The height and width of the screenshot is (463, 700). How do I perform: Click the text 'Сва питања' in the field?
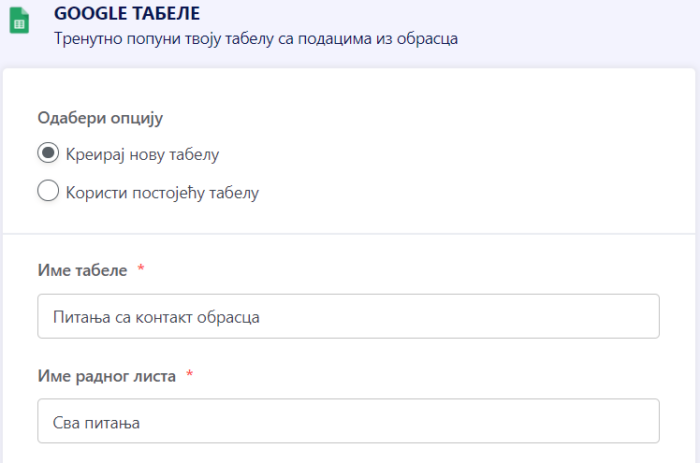96,422
